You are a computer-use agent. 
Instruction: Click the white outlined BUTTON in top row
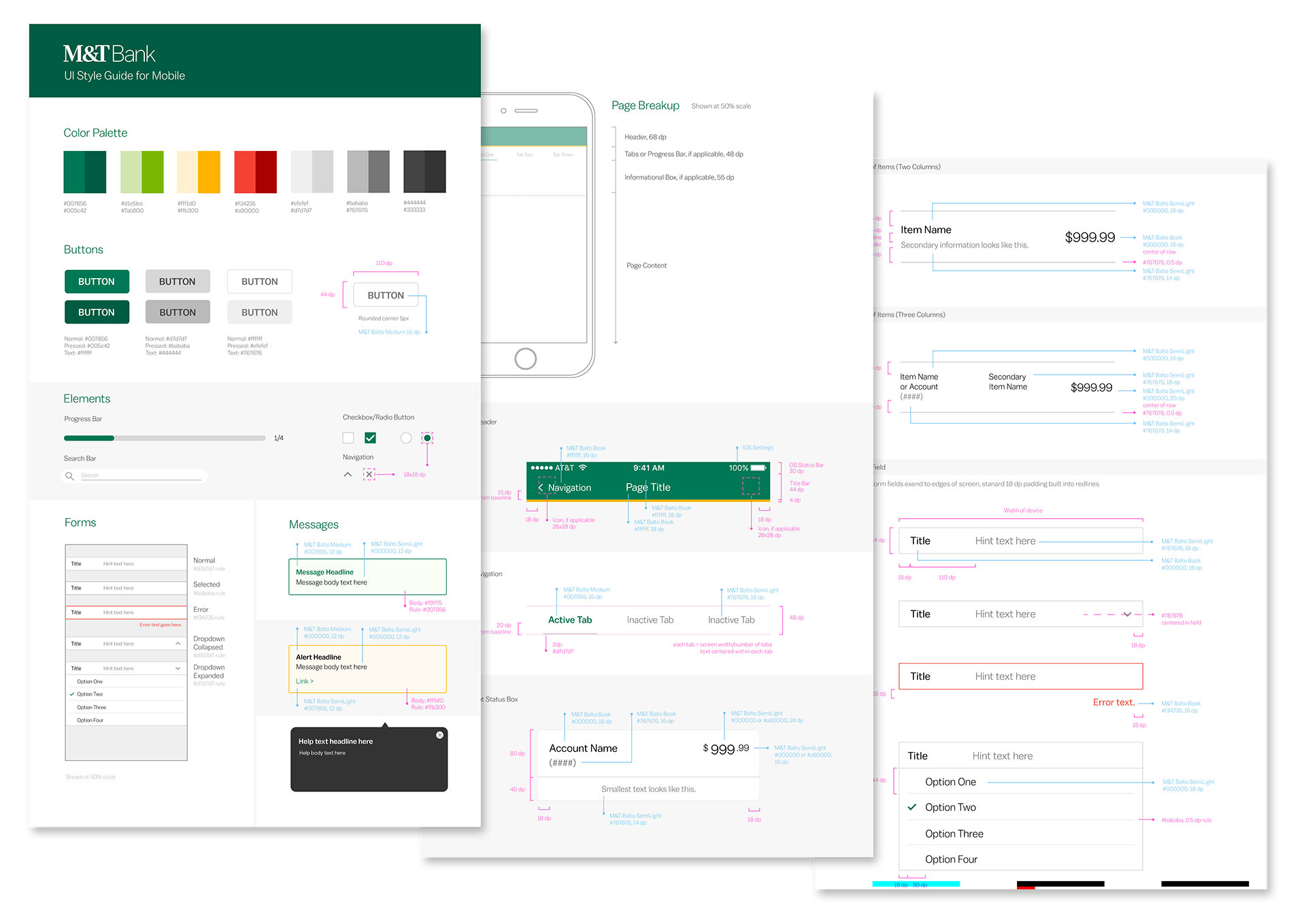260,281
